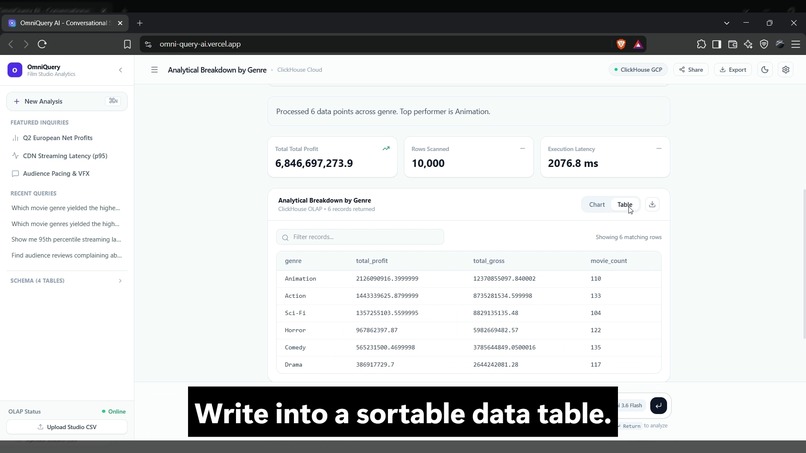Reload the browser page
This screenshot has width=806, height=453.
(x=42, y=44)
